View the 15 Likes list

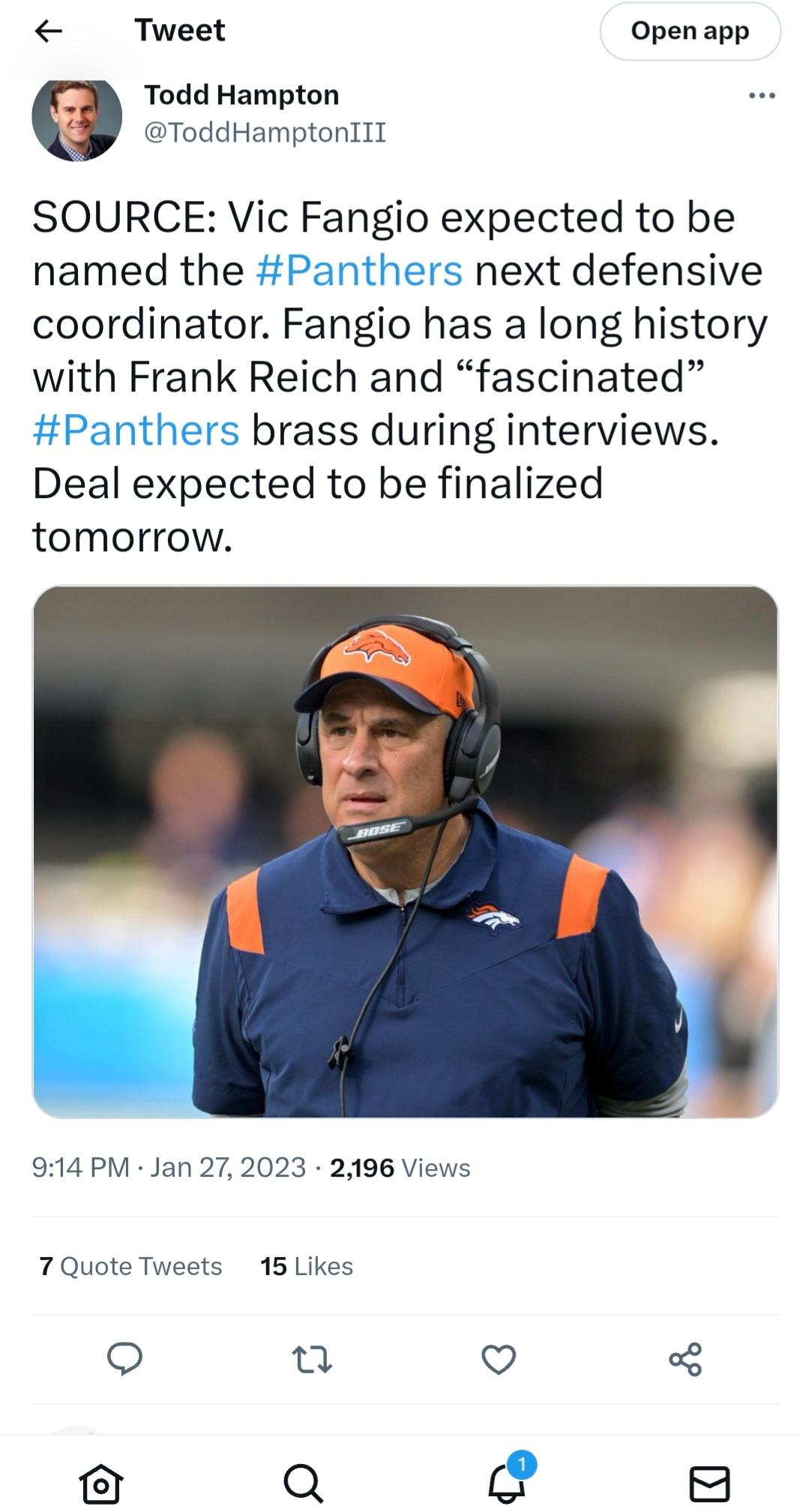307,1266
